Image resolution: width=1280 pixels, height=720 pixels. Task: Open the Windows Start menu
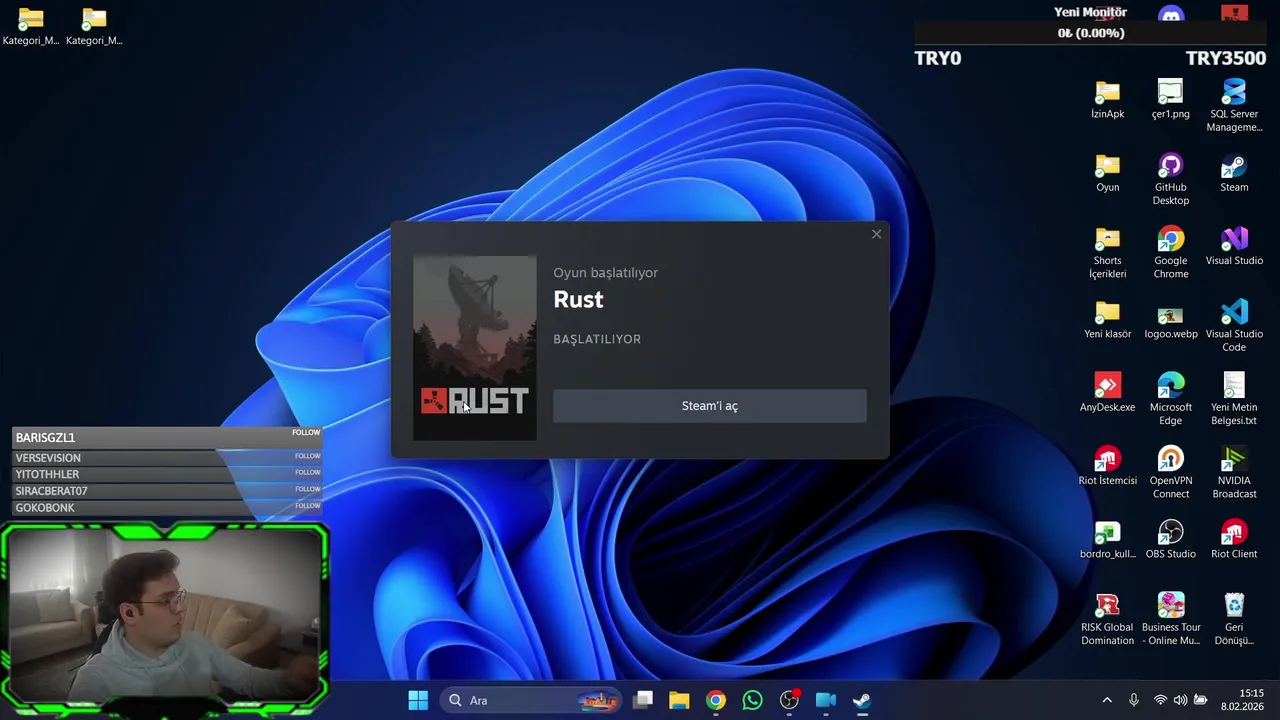tap(418, 700)
